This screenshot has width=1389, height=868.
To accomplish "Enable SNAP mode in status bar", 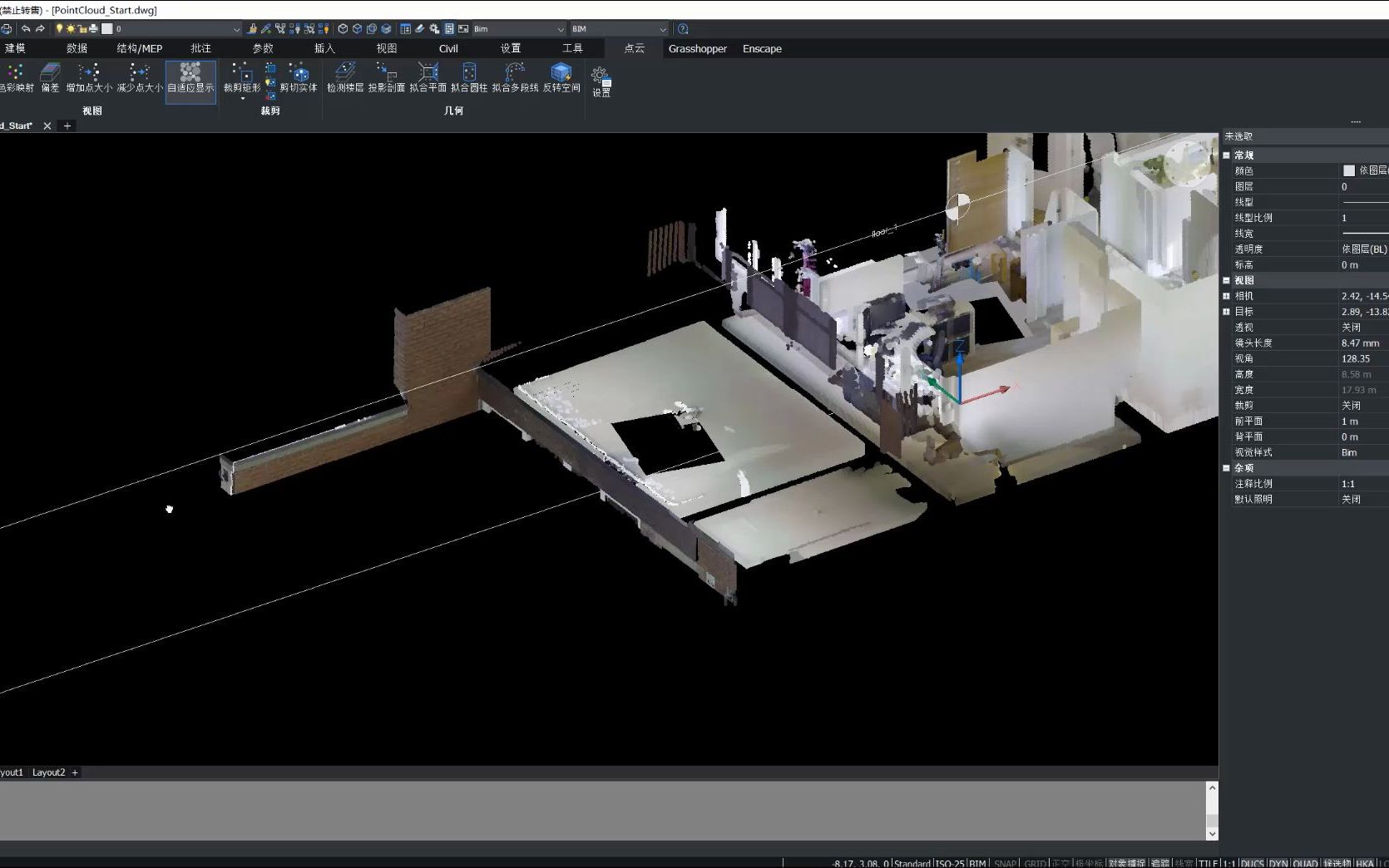I will click(1005, 863).
